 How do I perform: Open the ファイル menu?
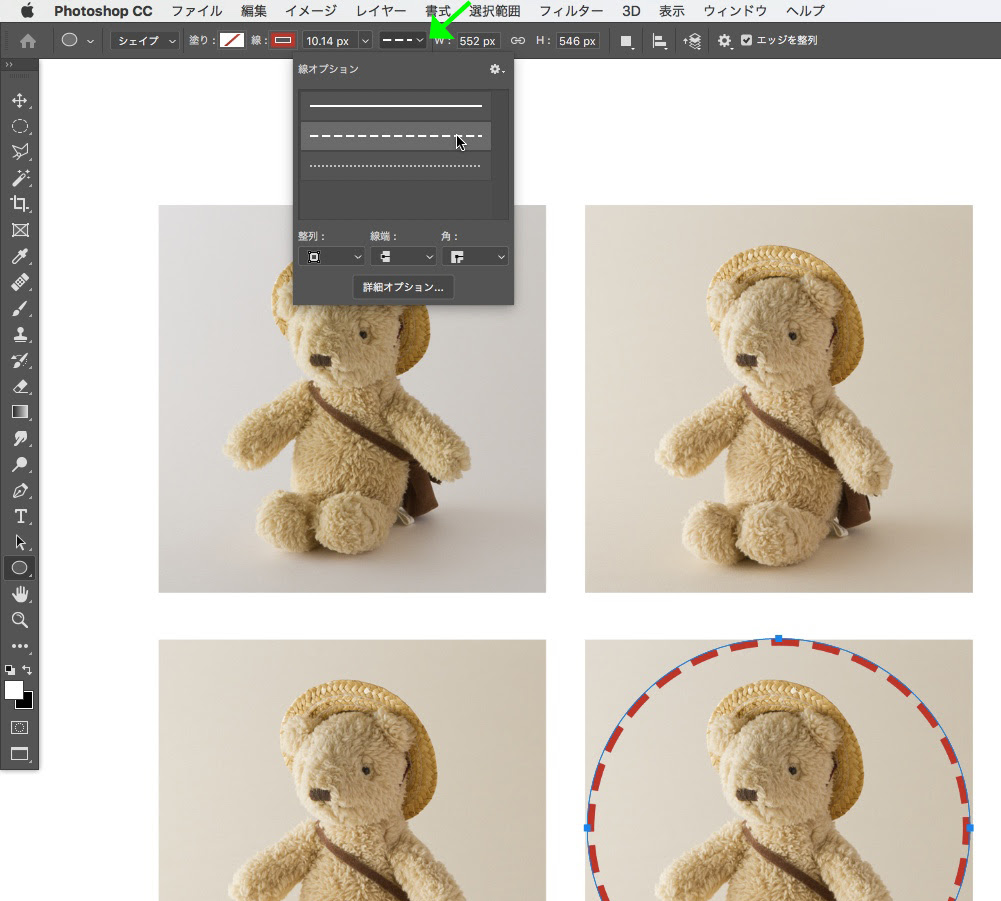point(197,11)
